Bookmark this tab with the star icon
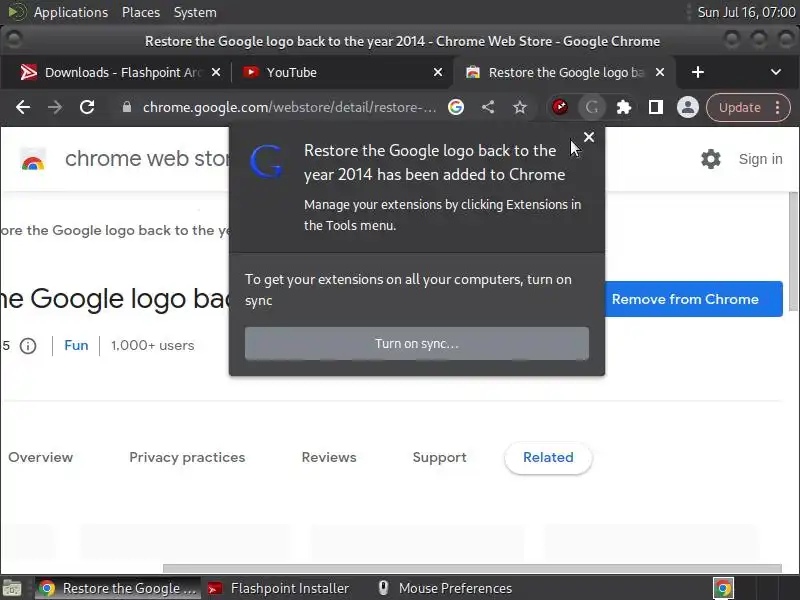 (520, 107)
